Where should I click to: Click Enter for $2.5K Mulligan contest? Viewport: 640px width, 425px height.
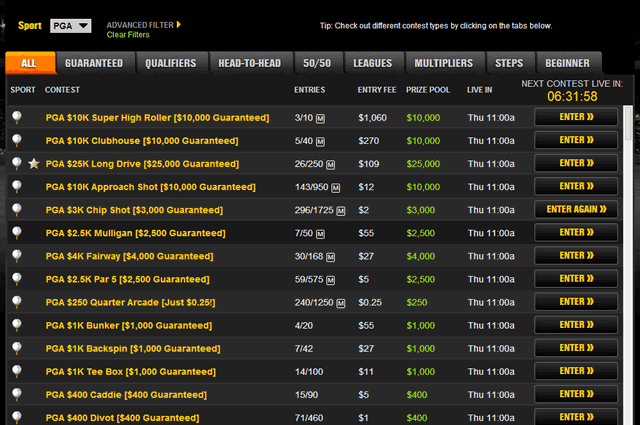tap(576, 232)
